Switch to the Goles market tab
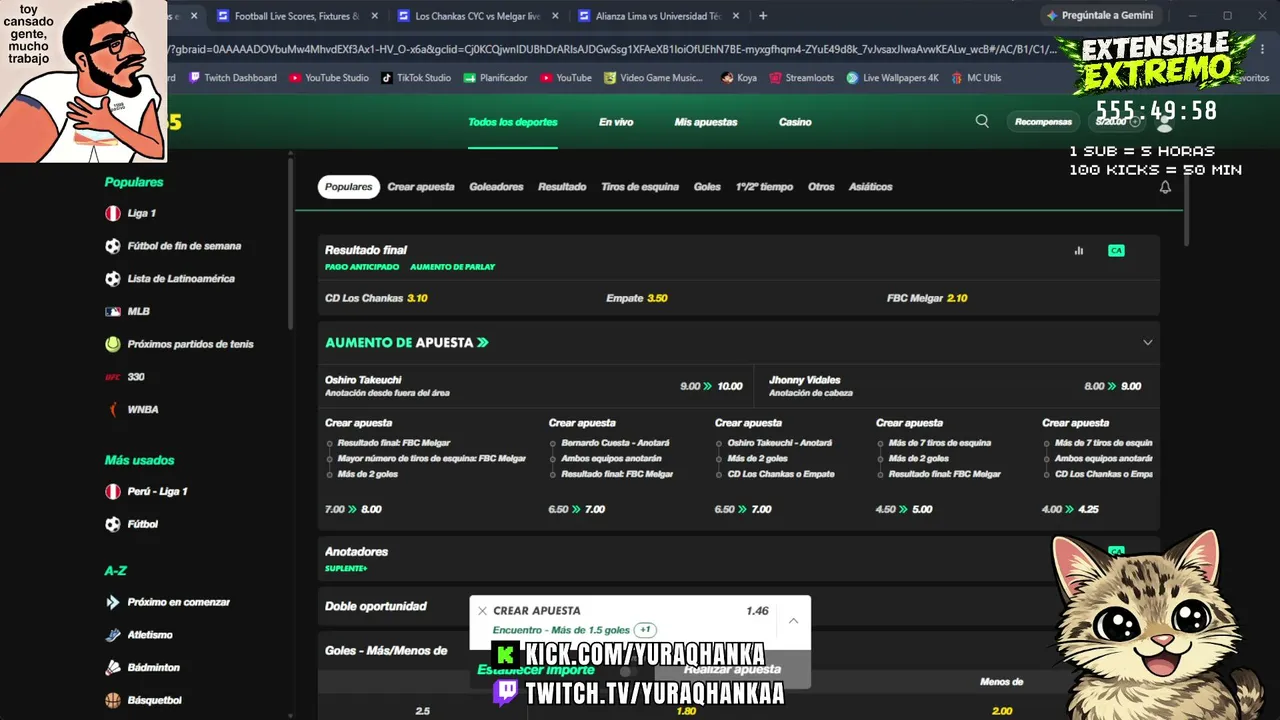 pos(707,187)
